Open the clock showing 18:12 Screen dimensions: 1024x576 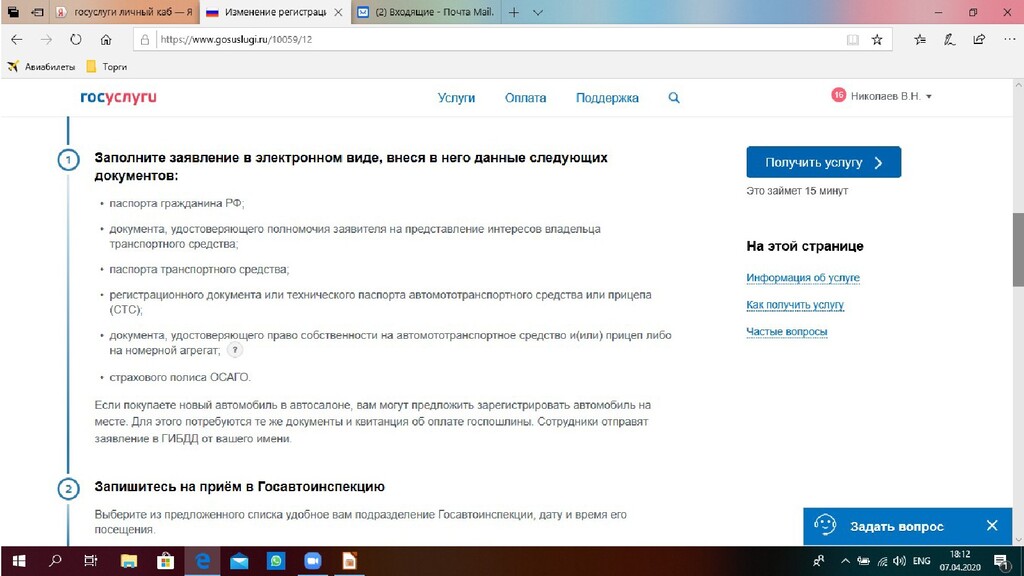(x=960, y=561)
